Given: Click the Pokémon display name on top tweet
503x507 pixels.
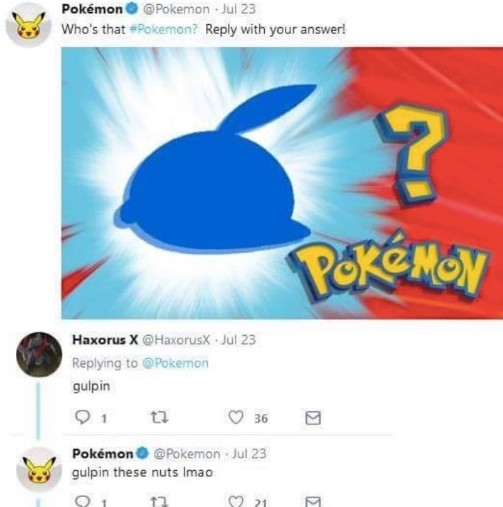Looking at the screenshot, I should pyautogui.click(x=92, y=9).
